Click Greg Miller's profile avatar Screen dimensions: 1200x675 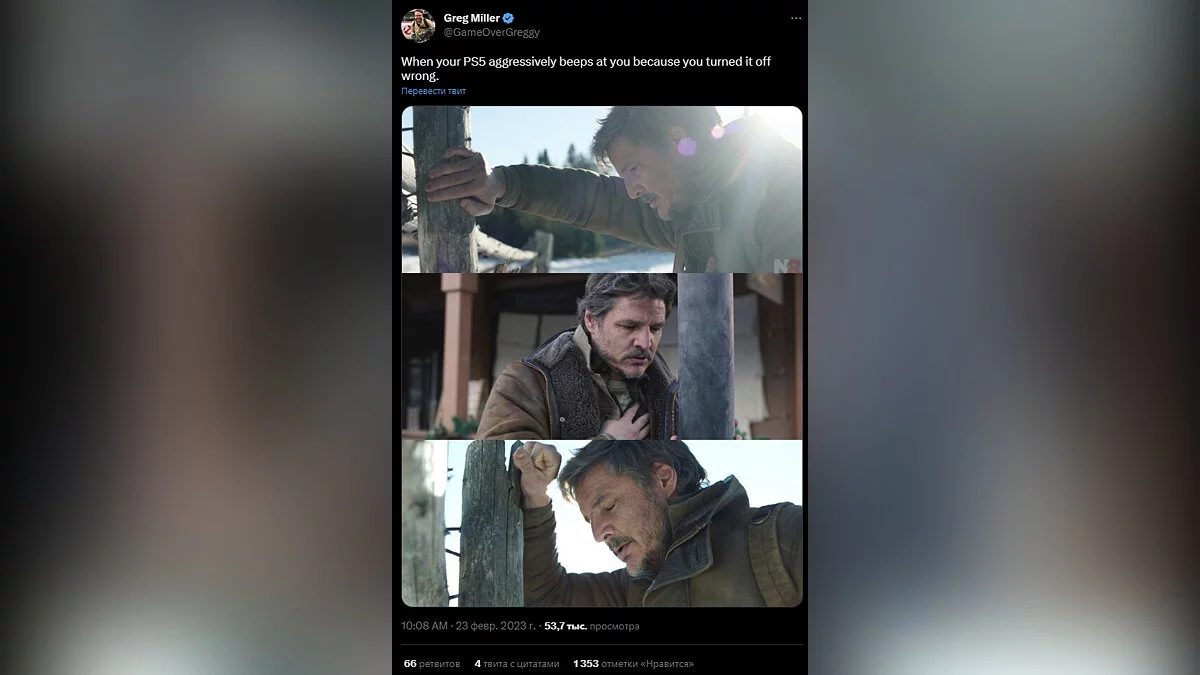[418, 25]
